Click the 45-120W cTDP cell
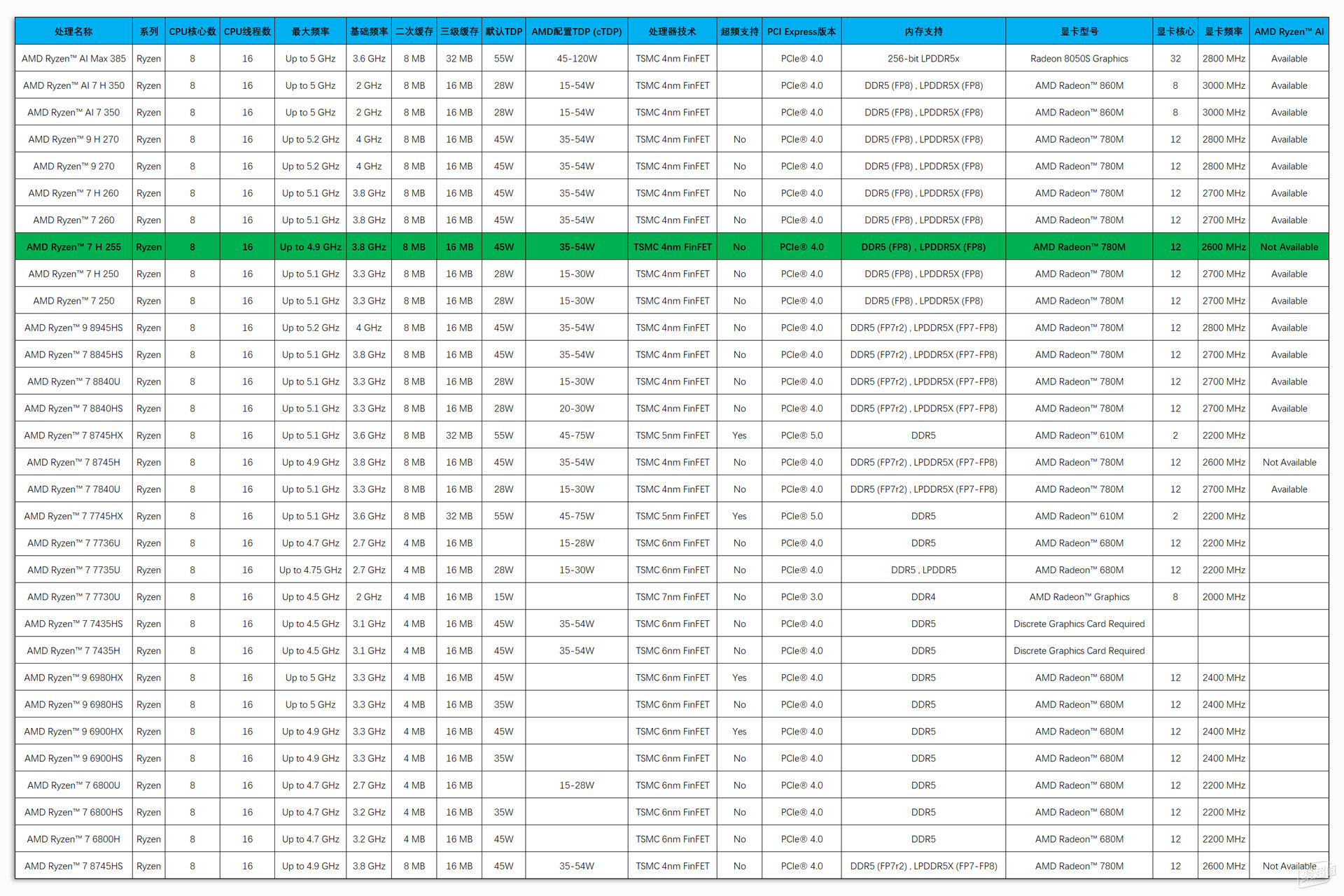Viewport: 1344px width, 896px height. [576, 59]
